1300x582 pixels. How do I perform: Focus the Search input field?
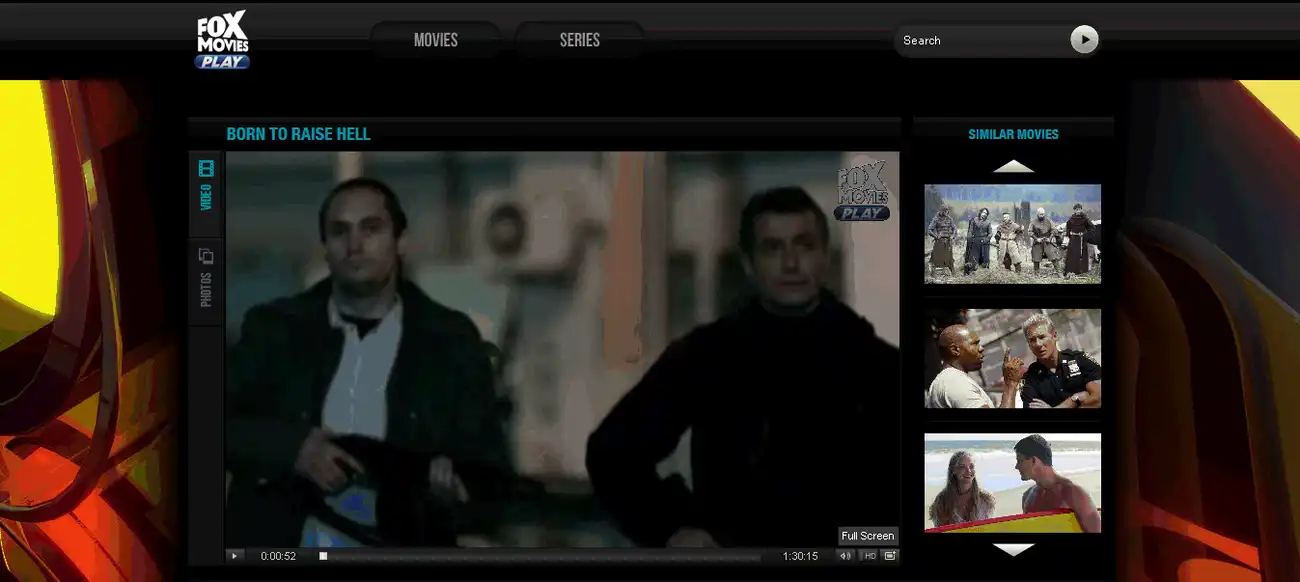click(982, 40)
